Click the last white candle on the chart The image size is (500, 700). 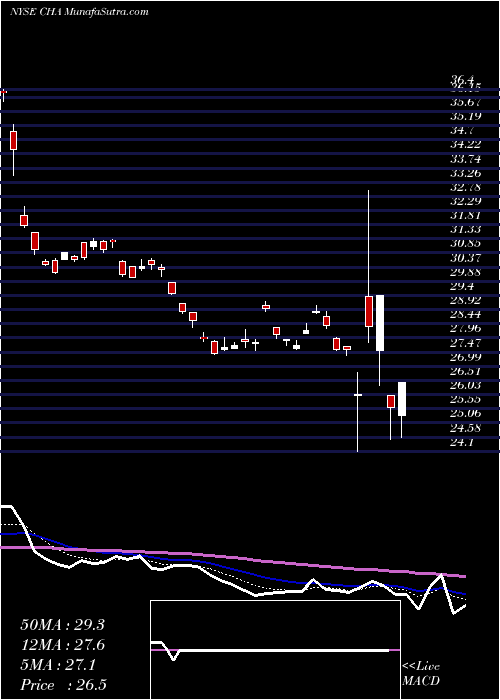click(402, 399)
